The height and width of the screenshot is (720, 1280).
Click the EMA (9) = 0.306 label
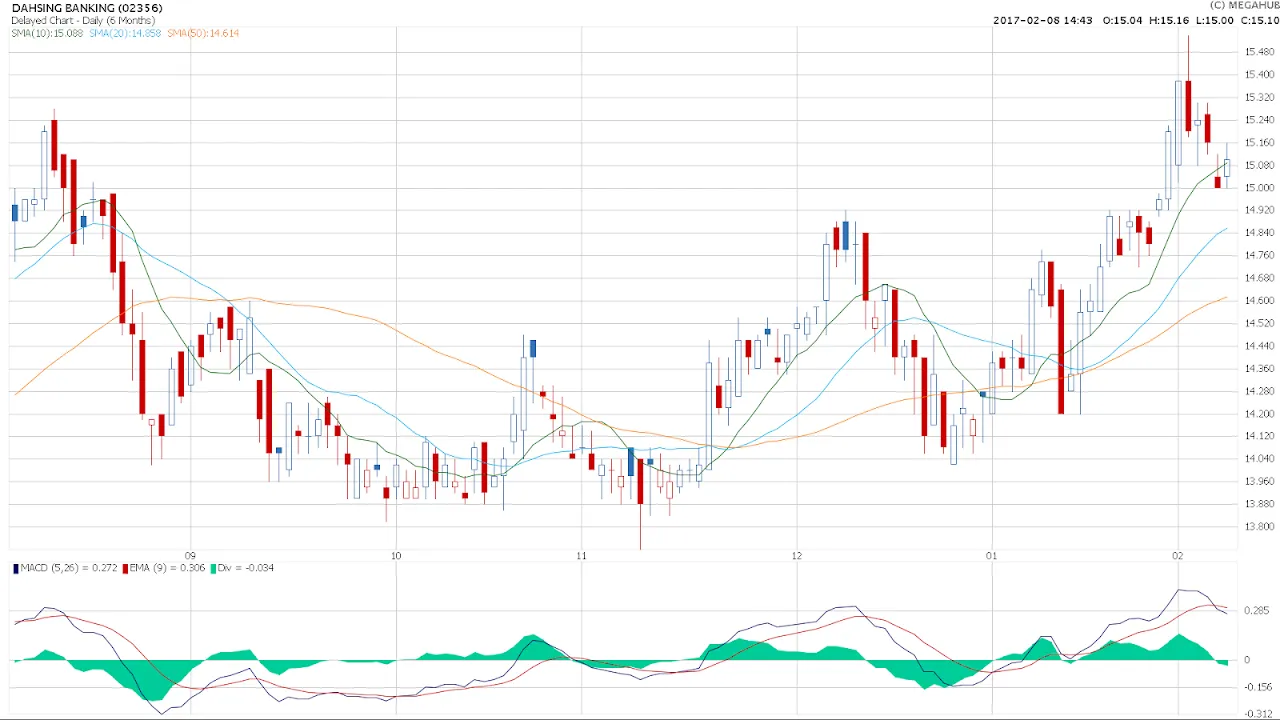pyautogui.click(x=167, y=568)
